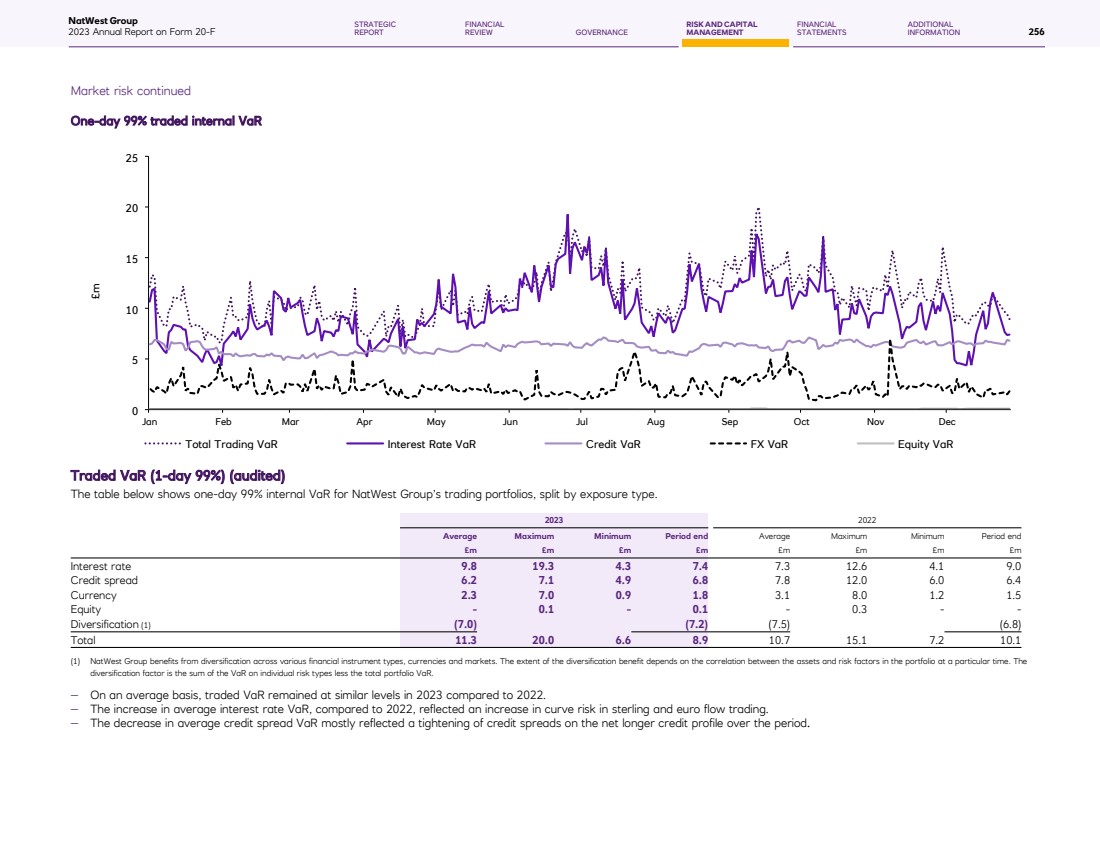
Task: Select the Equity VaR legend entry
Action: (924, 444)
